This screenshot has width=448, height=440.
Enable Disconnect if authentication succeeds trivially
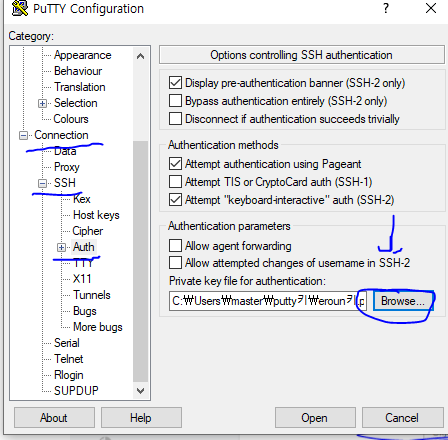[x=175, y=119]
